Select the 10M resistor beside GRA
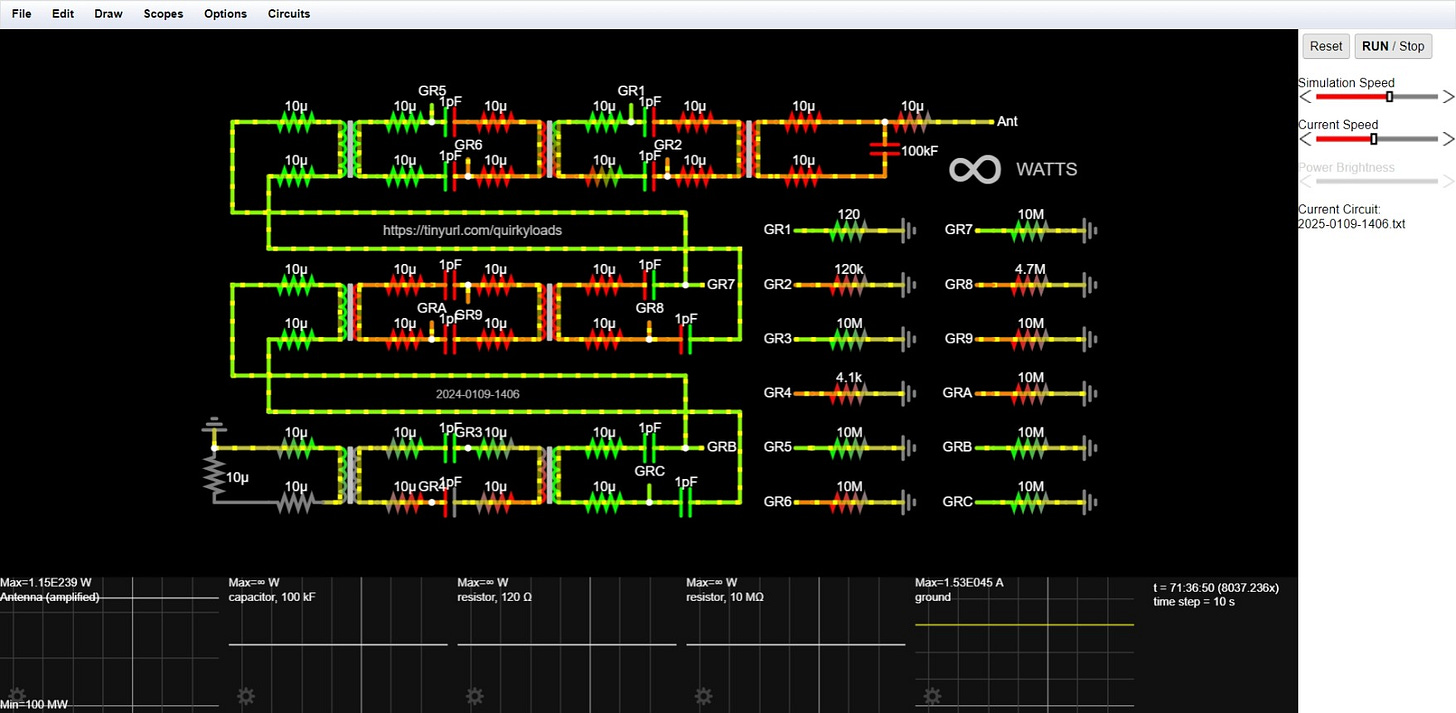The width and height of the screenshot is (1456, 713). tap(1030, 393)
